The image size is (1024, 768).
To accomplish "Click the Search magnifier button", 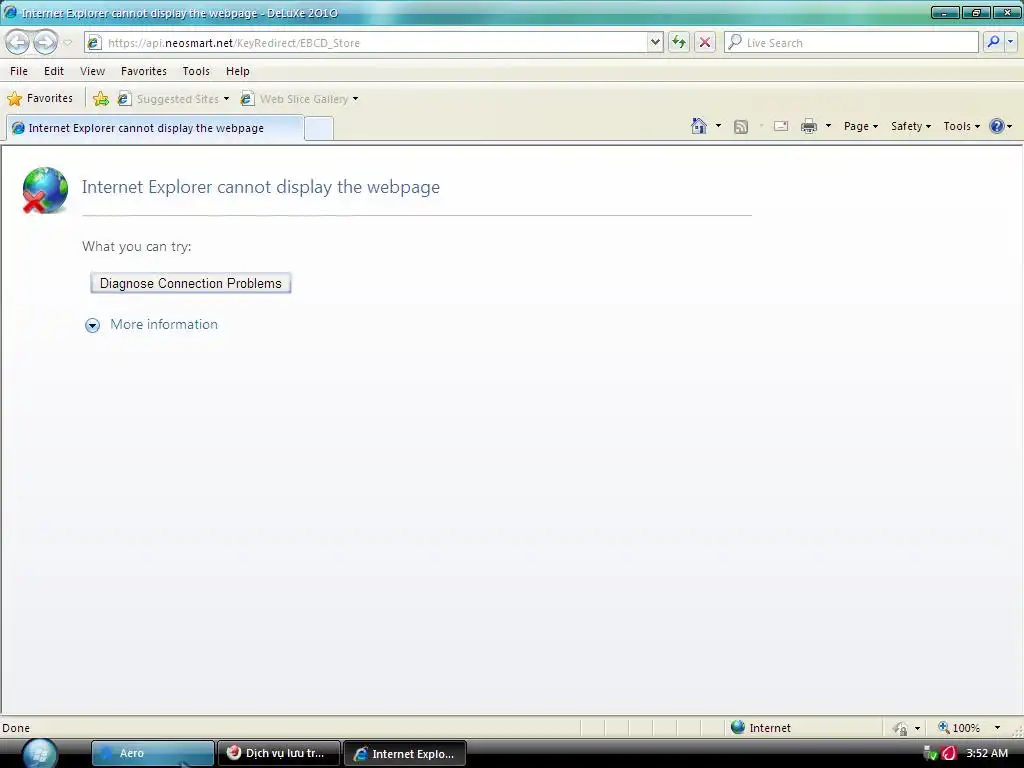I will [993, 42].
